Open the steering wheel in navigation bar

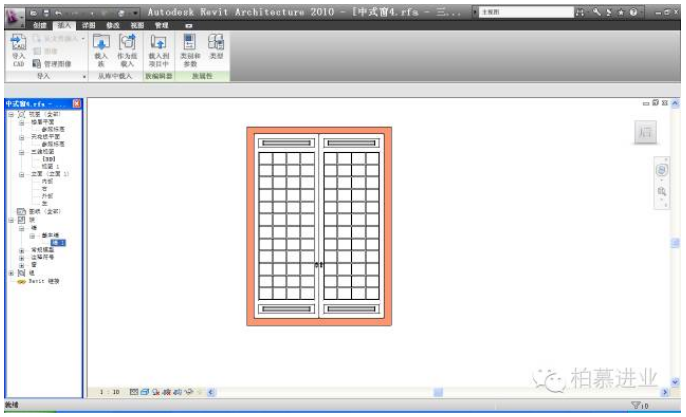(x=662, y=170)
